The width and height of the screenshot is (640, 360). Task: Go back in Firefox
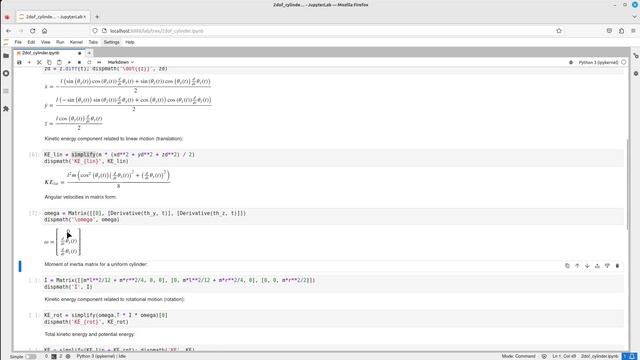click(x=9, y=31)
